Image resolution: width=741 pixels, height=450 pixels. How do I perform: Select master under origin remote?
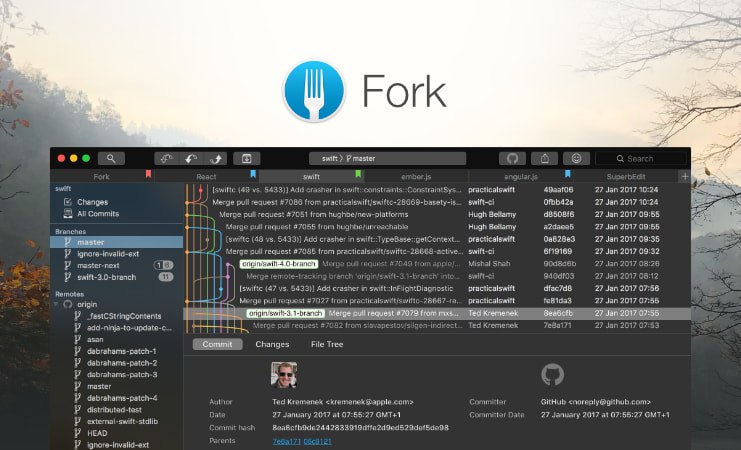pyautogui.click(x=99, y=386)
